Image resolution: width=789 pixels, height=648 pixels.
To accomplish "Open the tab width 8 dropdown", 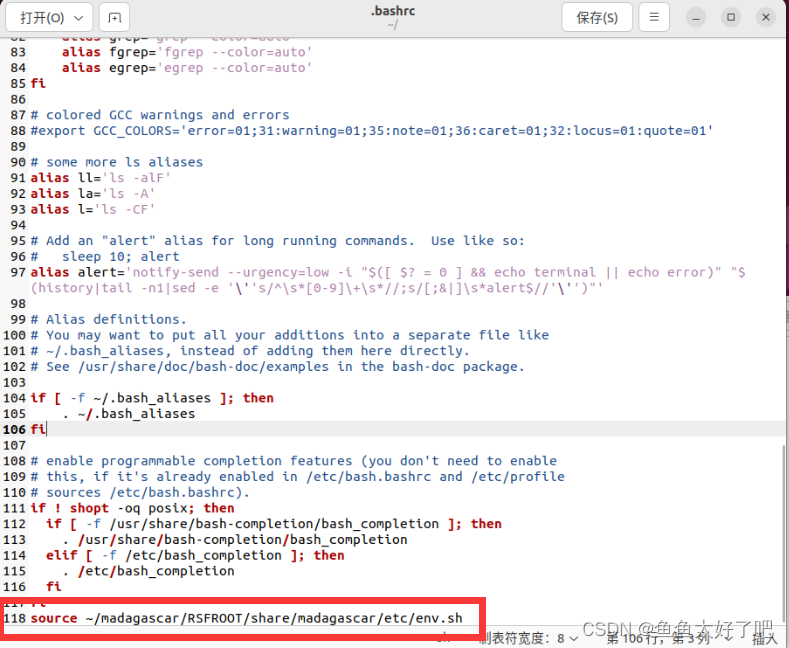I will (x=528, y=638).
